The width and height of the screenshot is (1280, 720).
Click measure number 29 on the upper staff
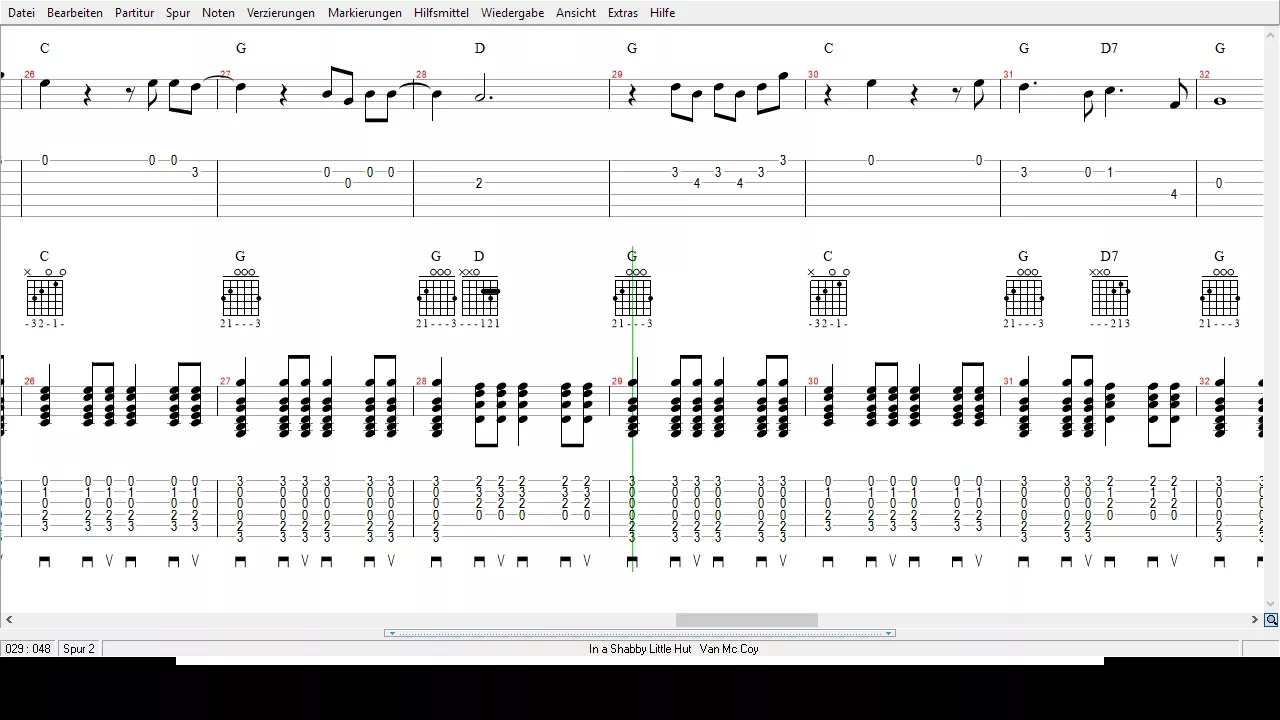point(617,74)
